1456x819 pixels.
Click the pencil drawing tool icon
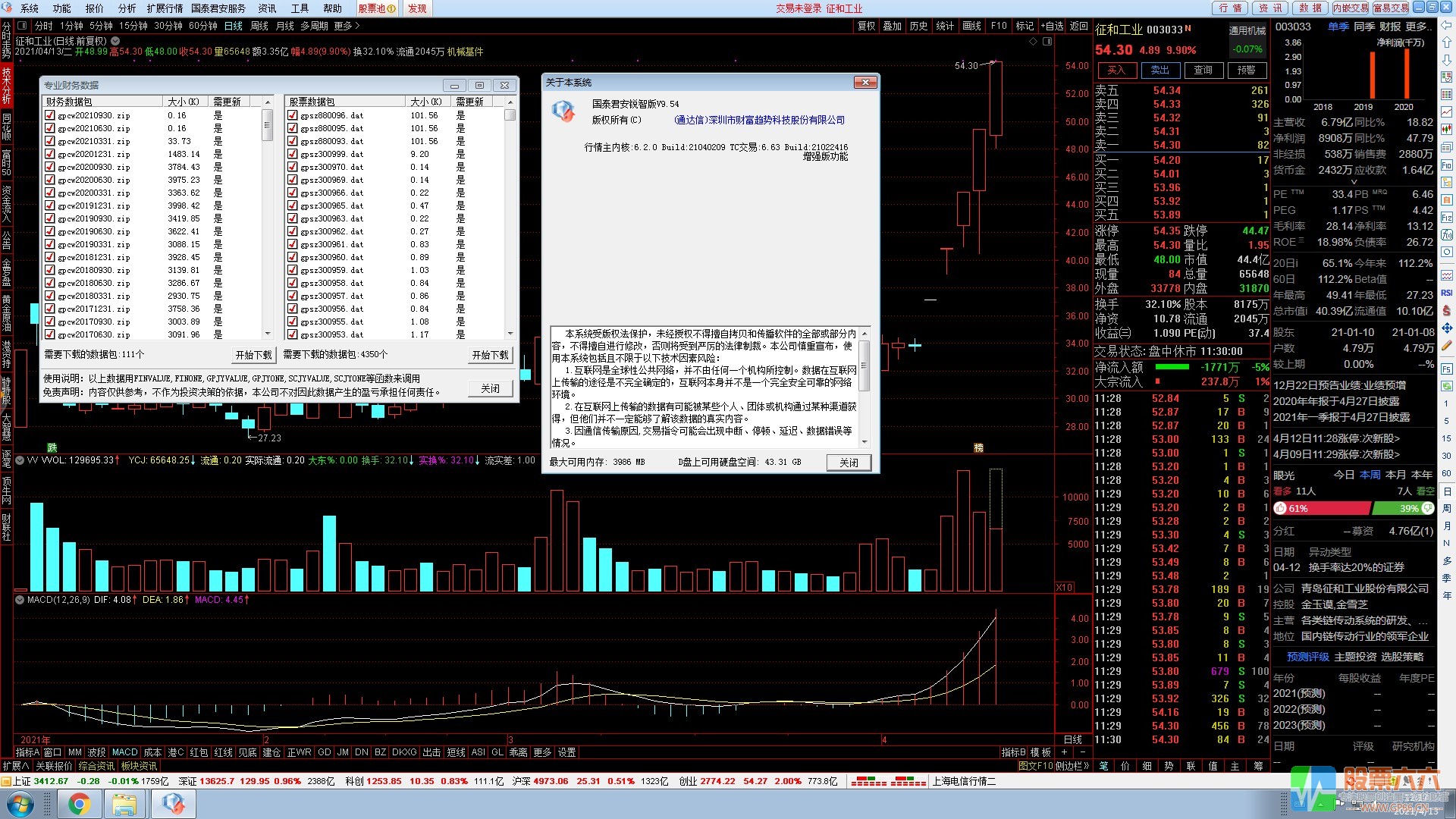tap(1447, 346)
